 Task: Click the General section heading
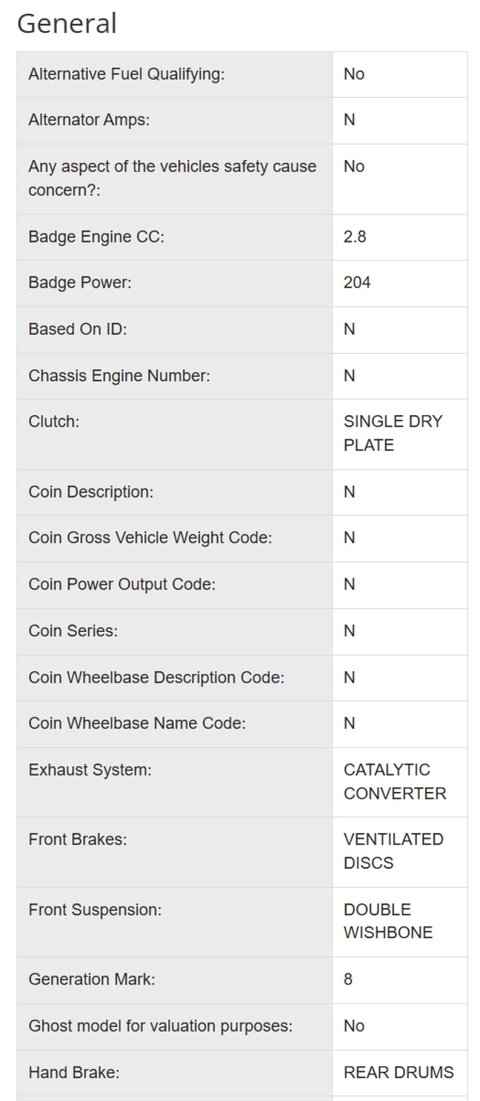click(x=66, y=23)
